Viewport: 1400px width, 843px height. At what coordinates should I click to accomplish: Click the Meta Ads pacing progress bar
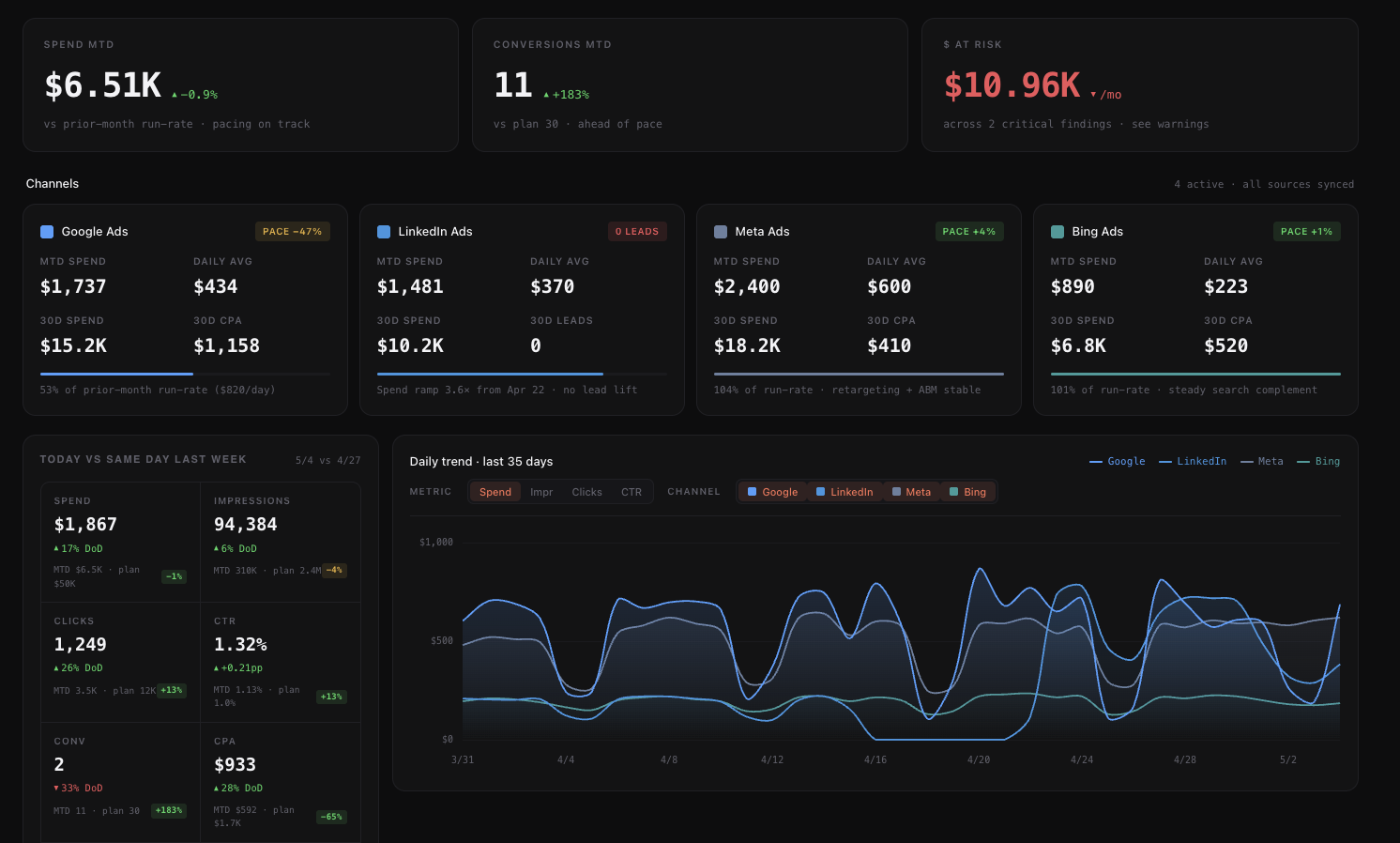859,374
